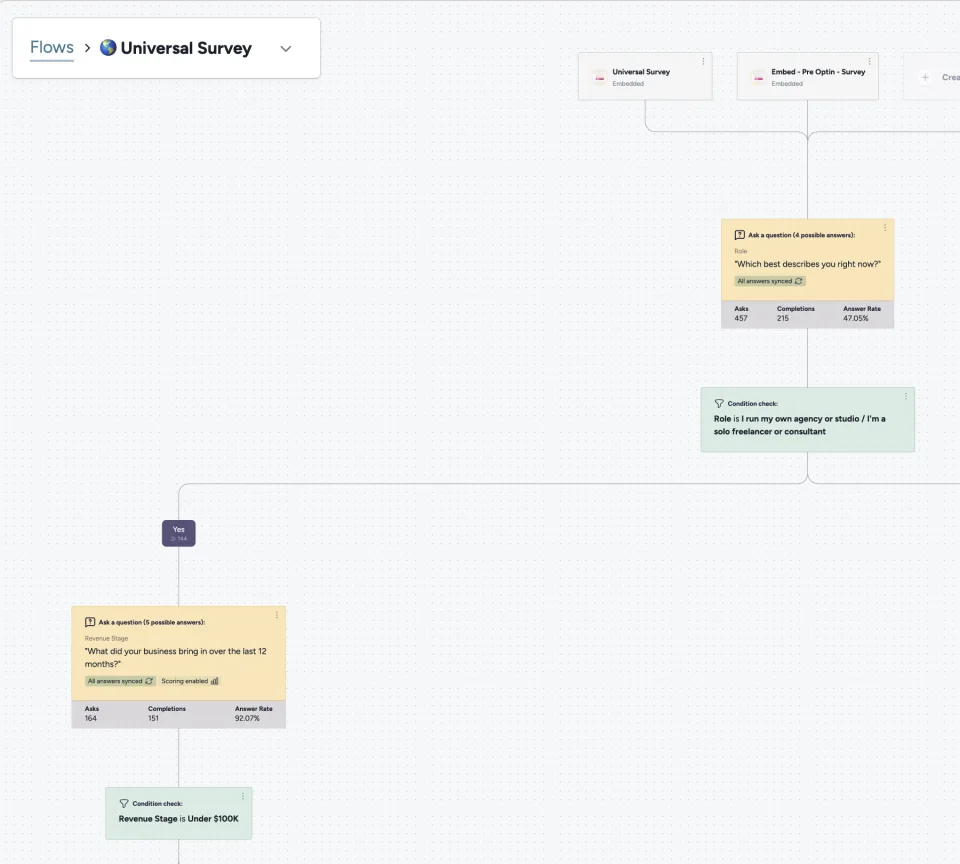Click the Completions 215 stat

pyautogui.click(x=795, y=314)
